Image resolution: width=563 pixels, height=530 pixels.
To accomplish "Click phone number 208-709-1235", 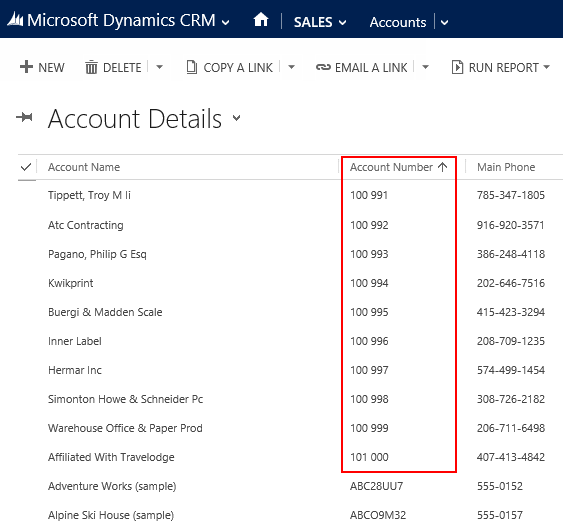I will (511, 341).
